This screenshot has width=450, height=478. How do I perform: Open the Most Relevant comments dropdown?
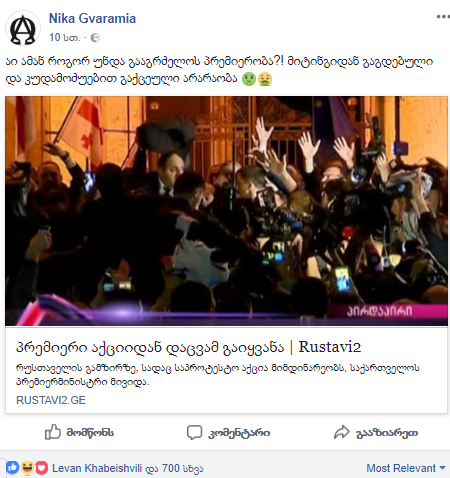tap(406, 468)
